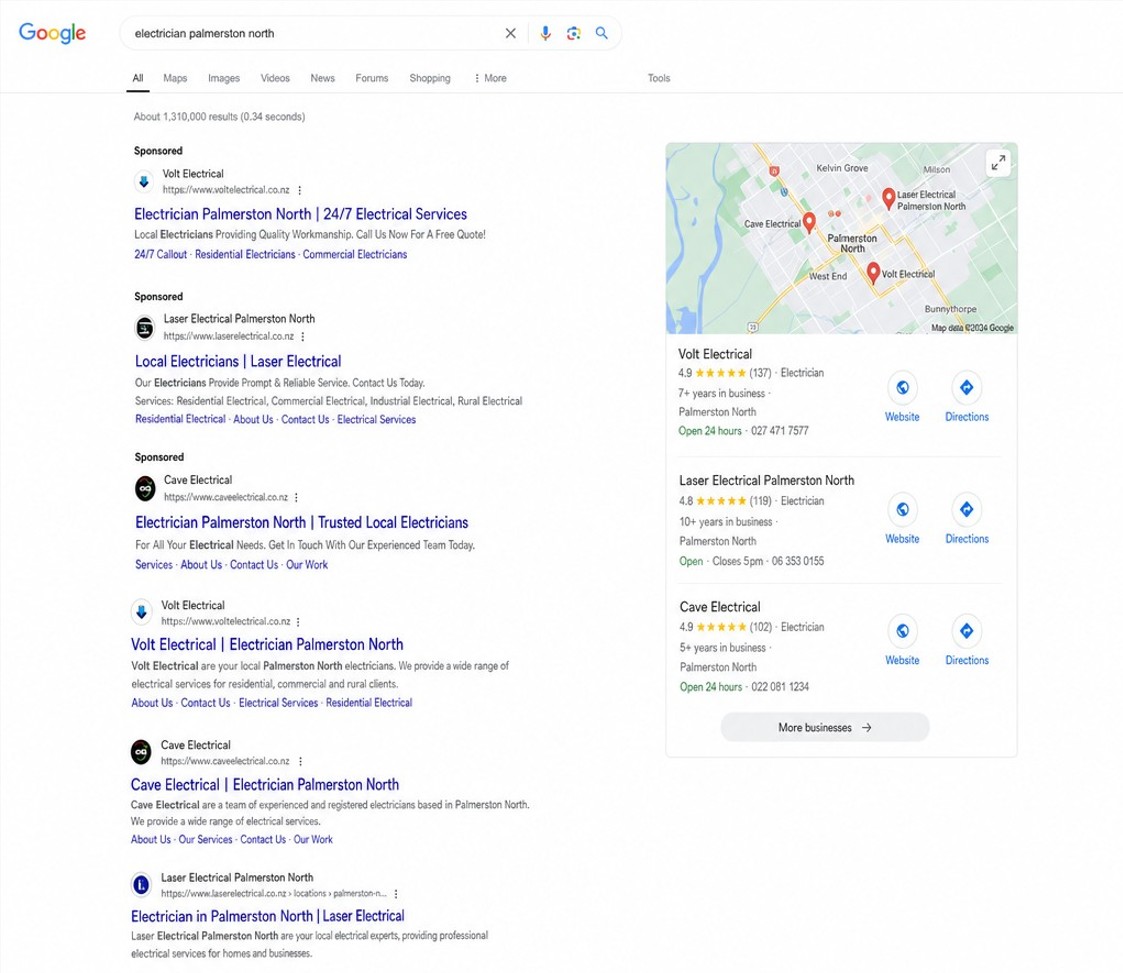This screenshot has height=973, width=1123.
Task: Clear the search box with X icon
Action: pyautogui.click(x=510, y=33)
